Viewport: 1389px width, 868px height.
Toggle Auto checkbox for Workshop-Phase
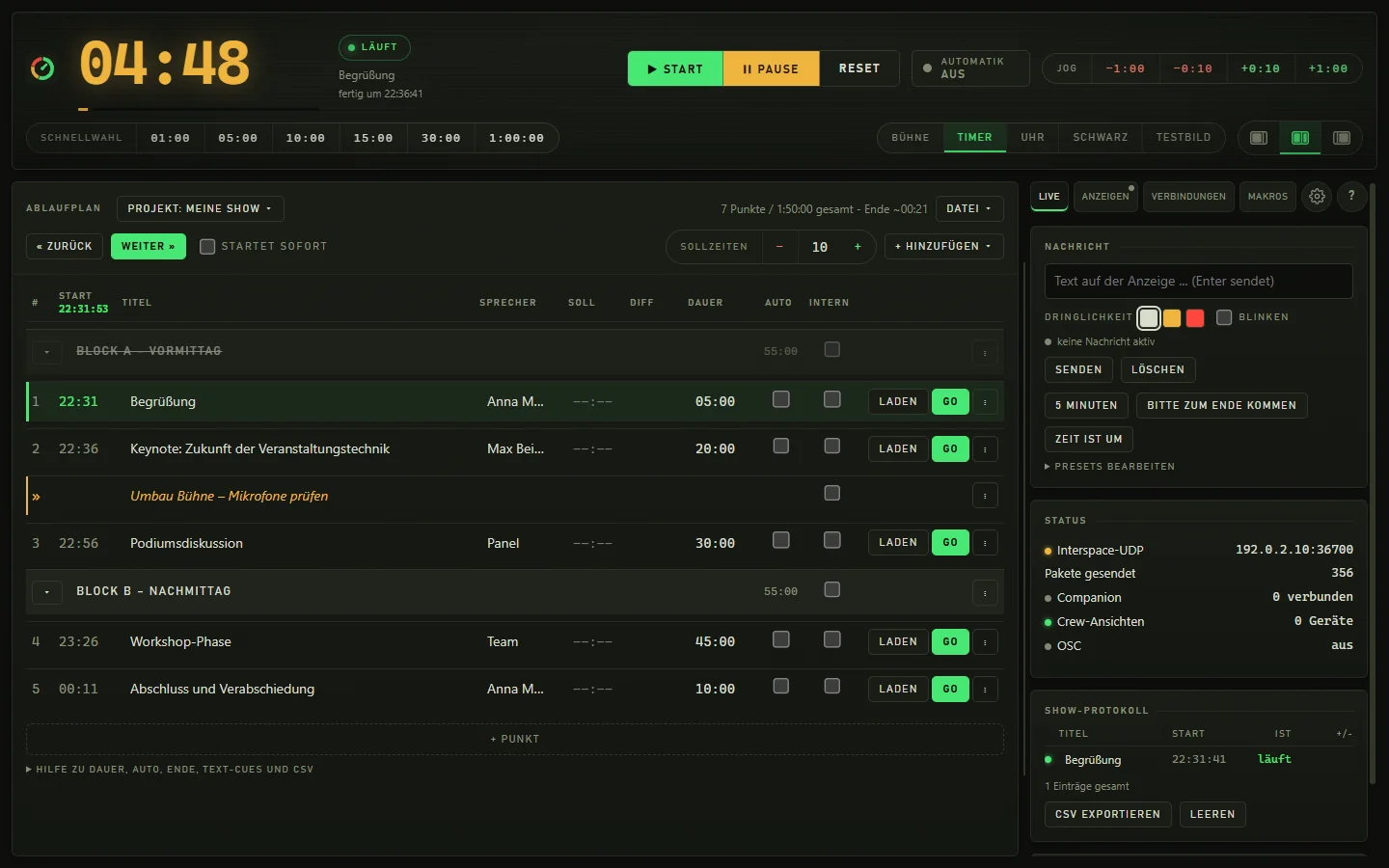pos(781,639)
